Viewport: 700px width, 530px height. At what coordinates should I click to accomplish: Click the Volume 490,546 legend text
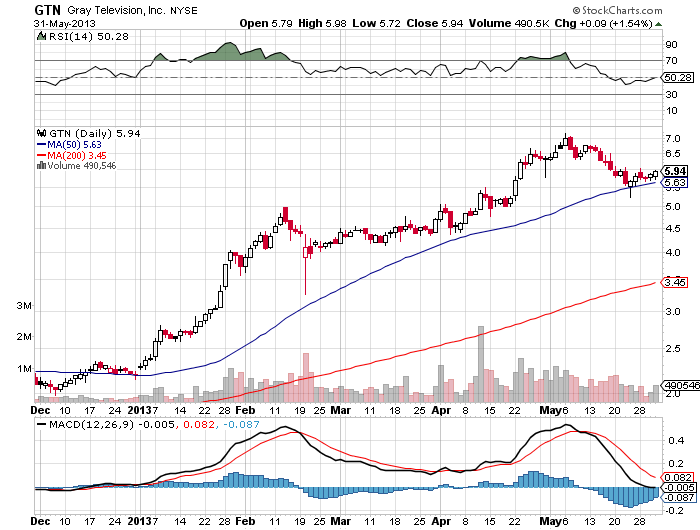(82, 166)
